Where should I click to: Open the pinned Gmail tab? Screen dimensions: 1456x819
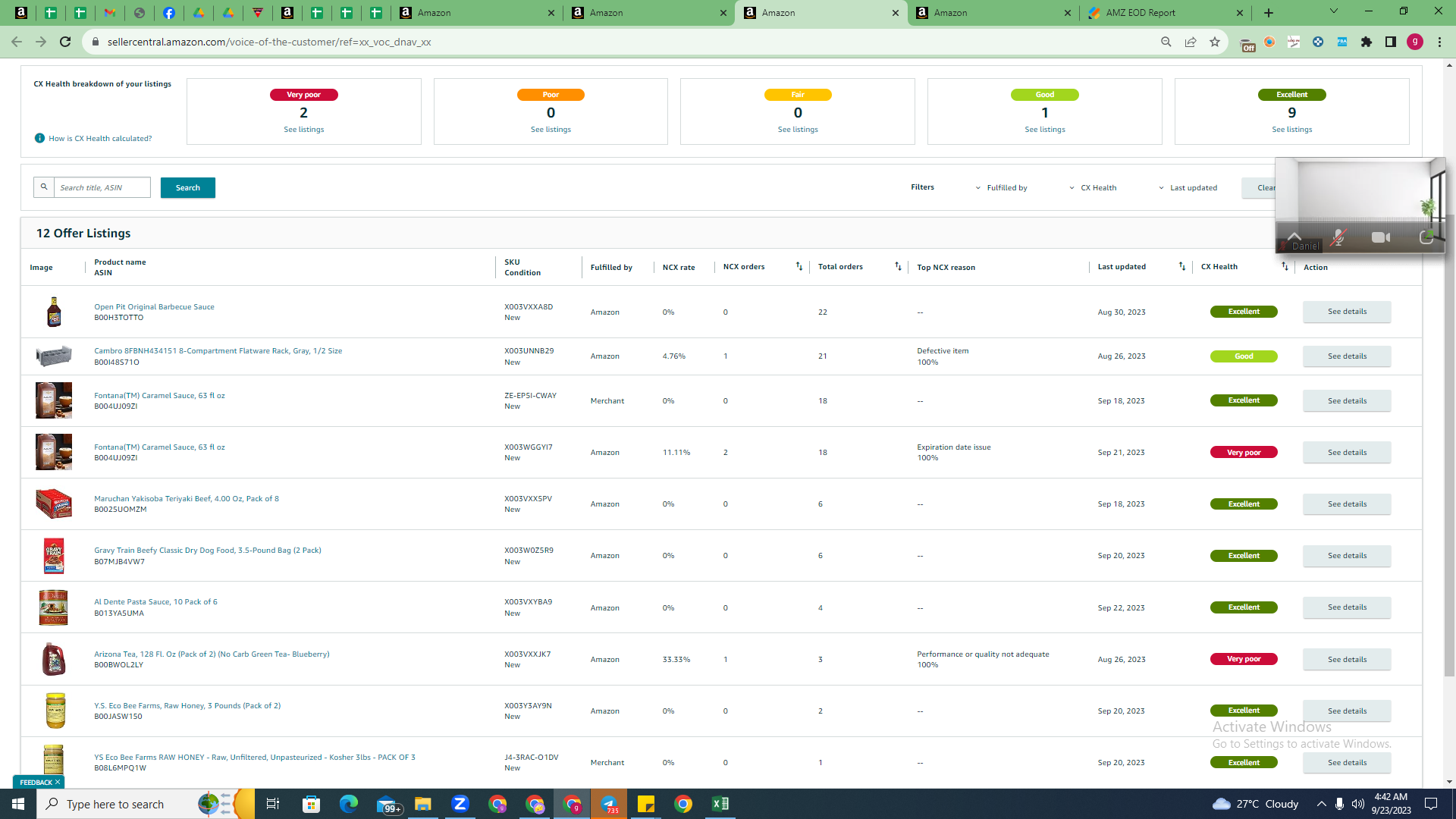click(x=110, y=13)
